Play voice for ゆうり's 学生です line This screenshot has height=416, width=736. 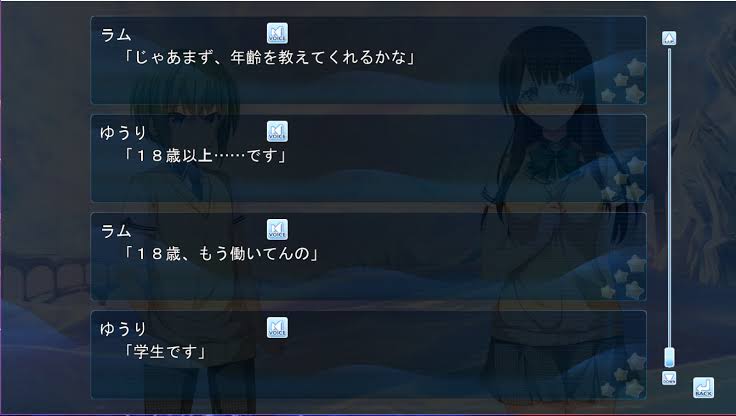coord(277,328)
